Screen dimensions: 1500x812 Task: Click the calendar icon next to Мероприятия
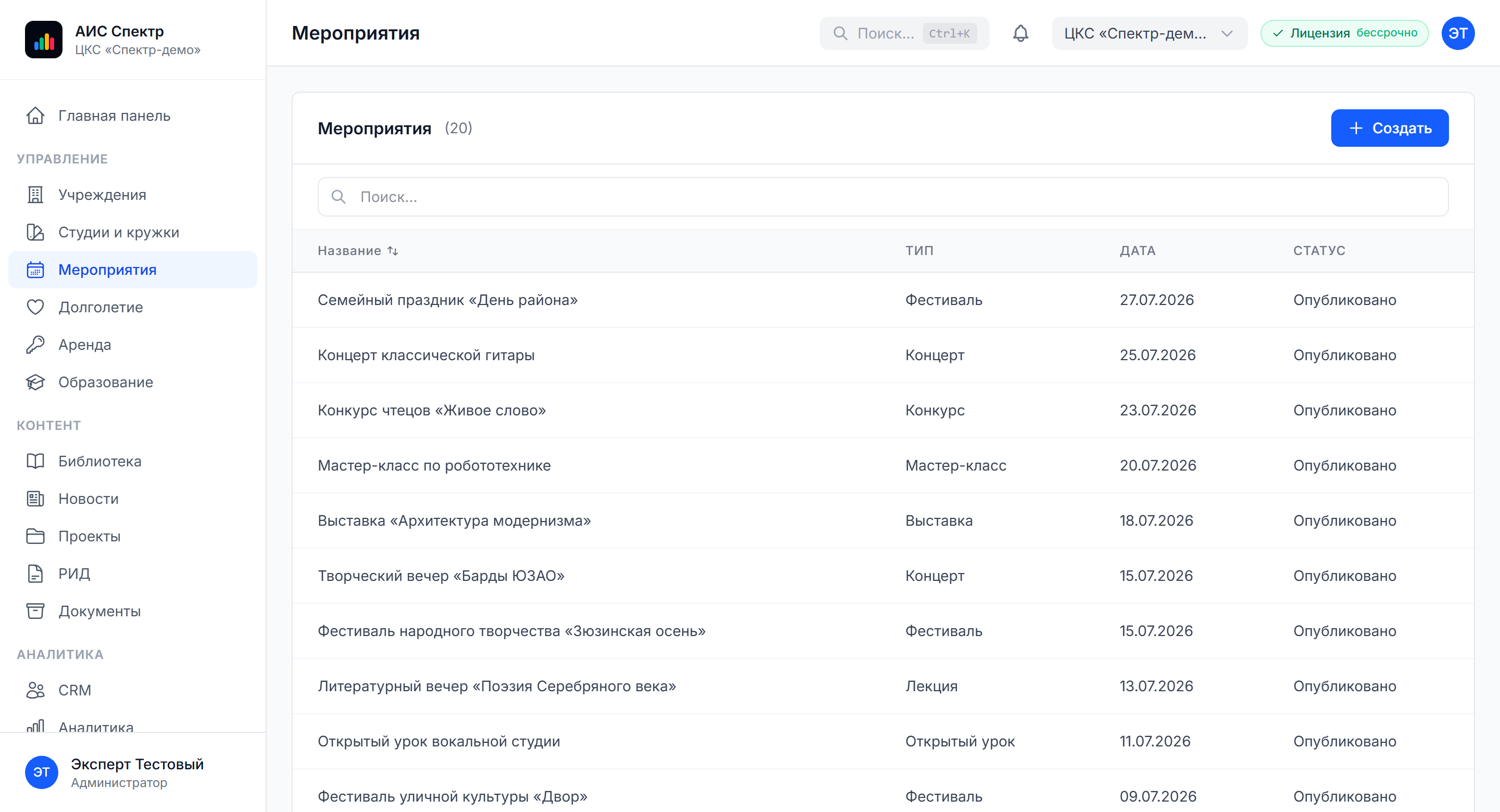coord(35,270)
